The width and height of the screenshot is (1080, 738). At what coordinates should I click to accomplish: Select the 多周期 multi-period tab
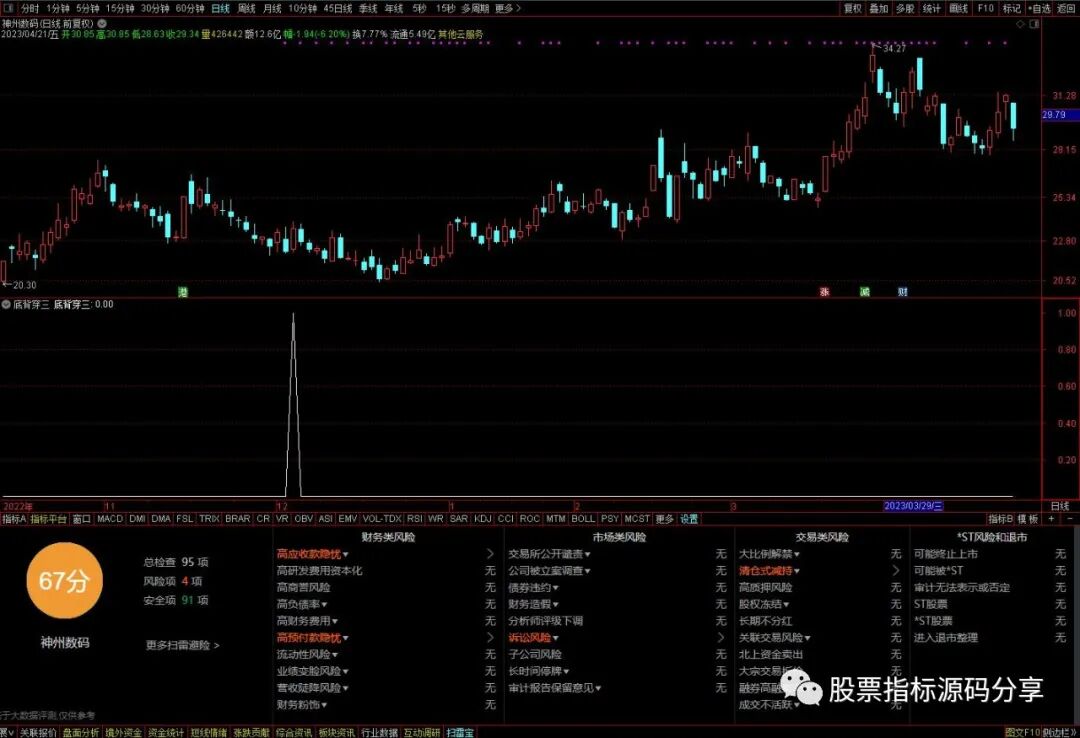(475, 8)
